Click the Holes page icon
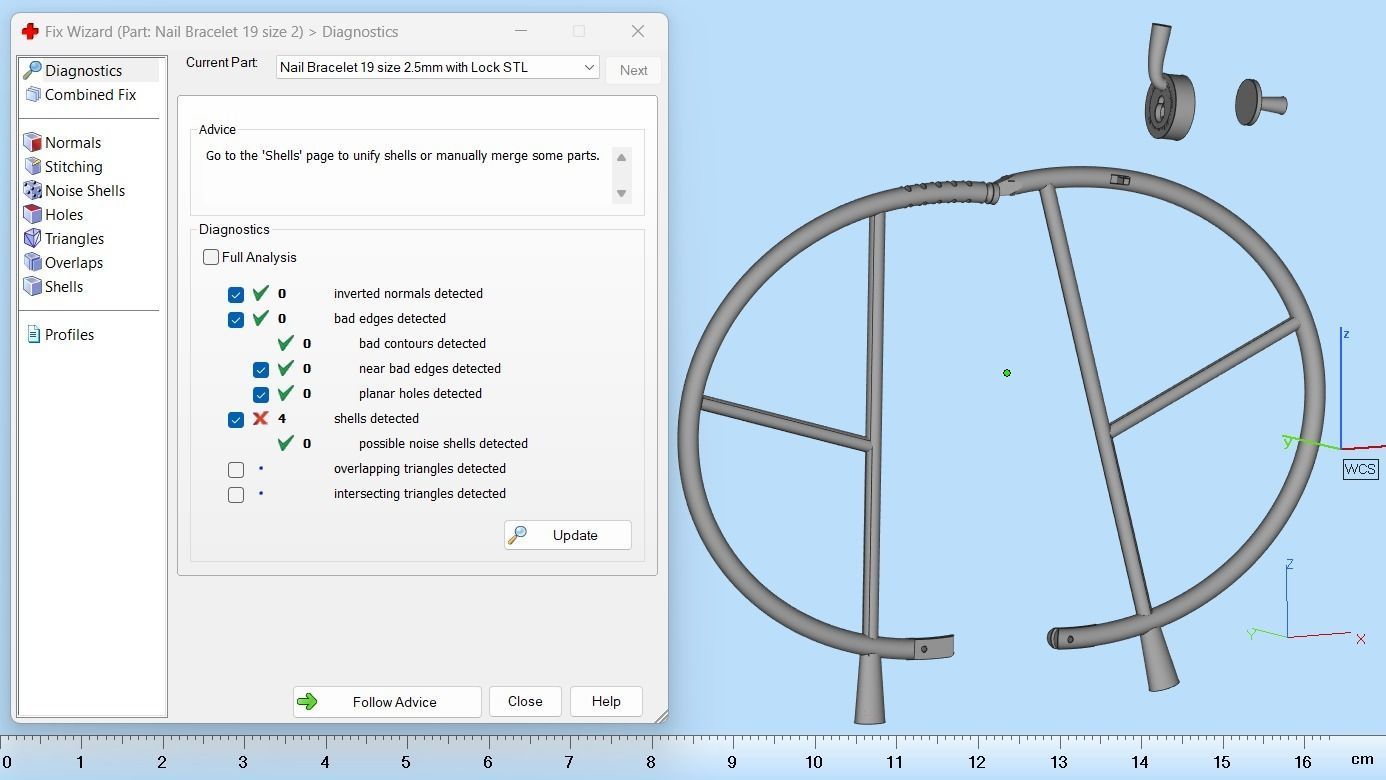 click(32, 214)
